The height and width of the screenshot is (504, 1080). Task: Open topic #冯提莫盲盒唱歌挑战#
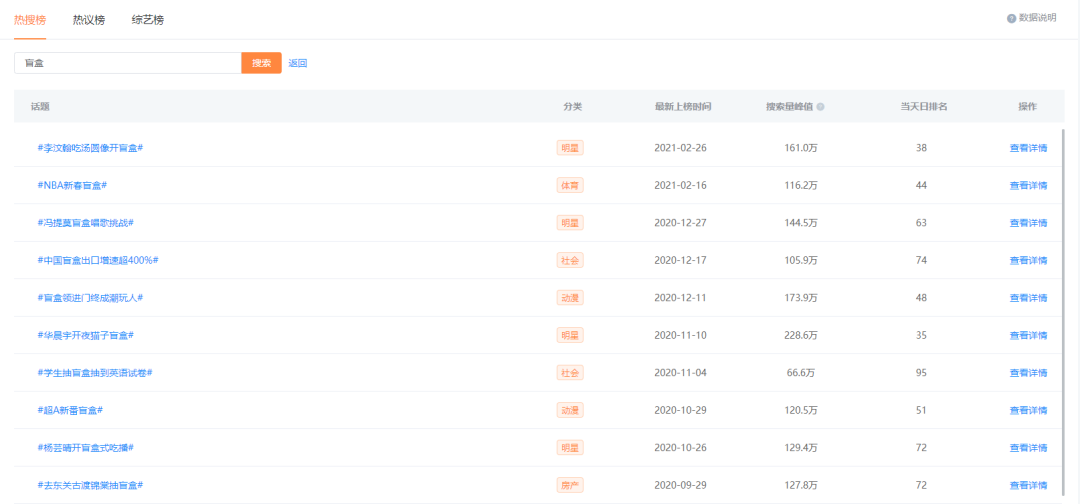coord(85,223)
